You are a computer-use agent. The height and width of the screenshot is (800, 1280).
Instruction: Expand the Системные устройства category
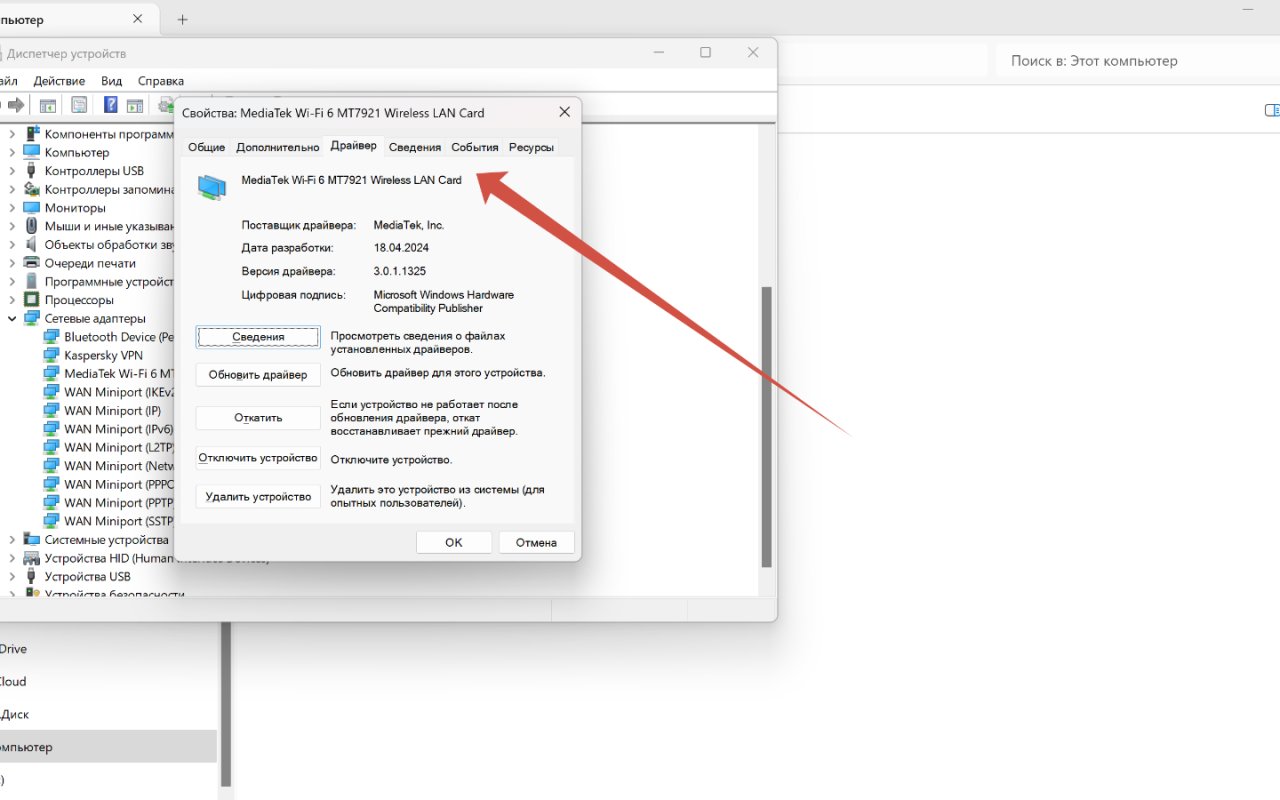tap(12, 540)
